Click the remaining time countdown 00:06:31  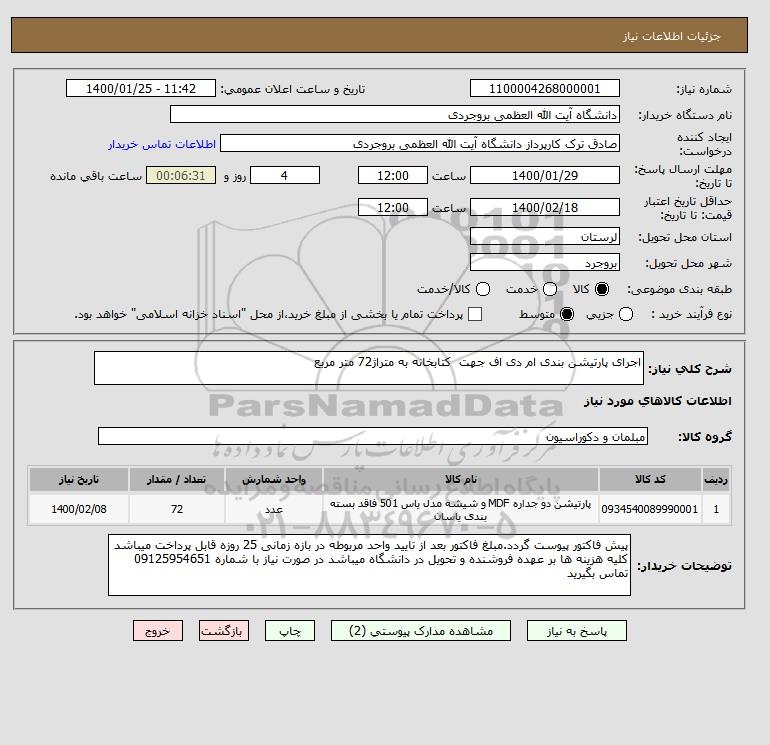click(181, 175)
